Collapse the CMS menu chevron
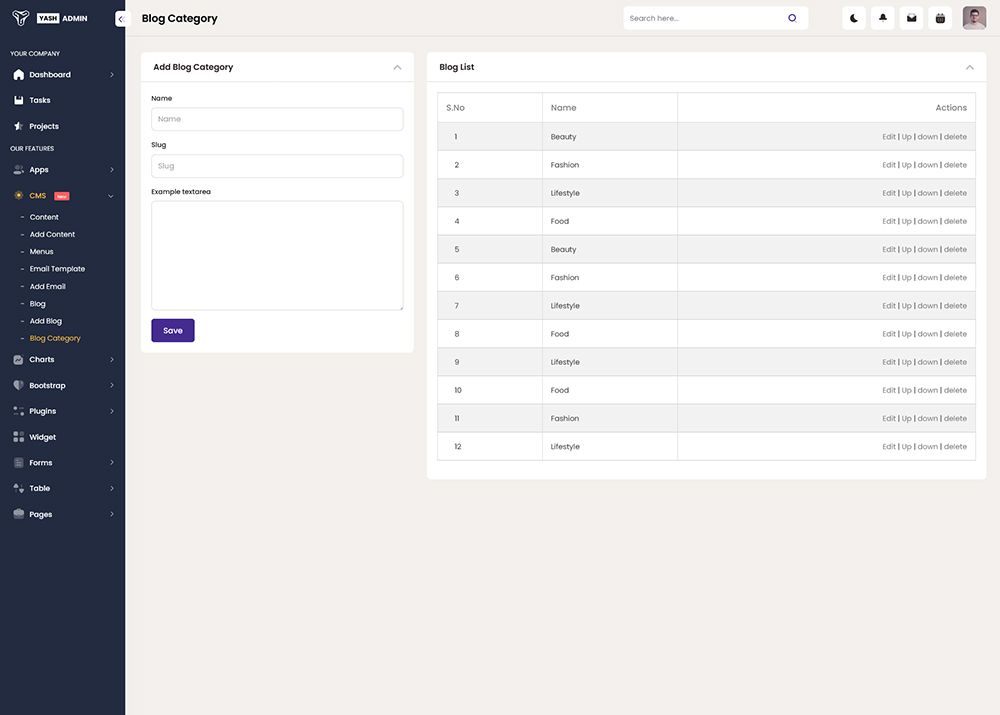Screen dimensions: 1000x715 pyautogui.click(x=111, y=196)
